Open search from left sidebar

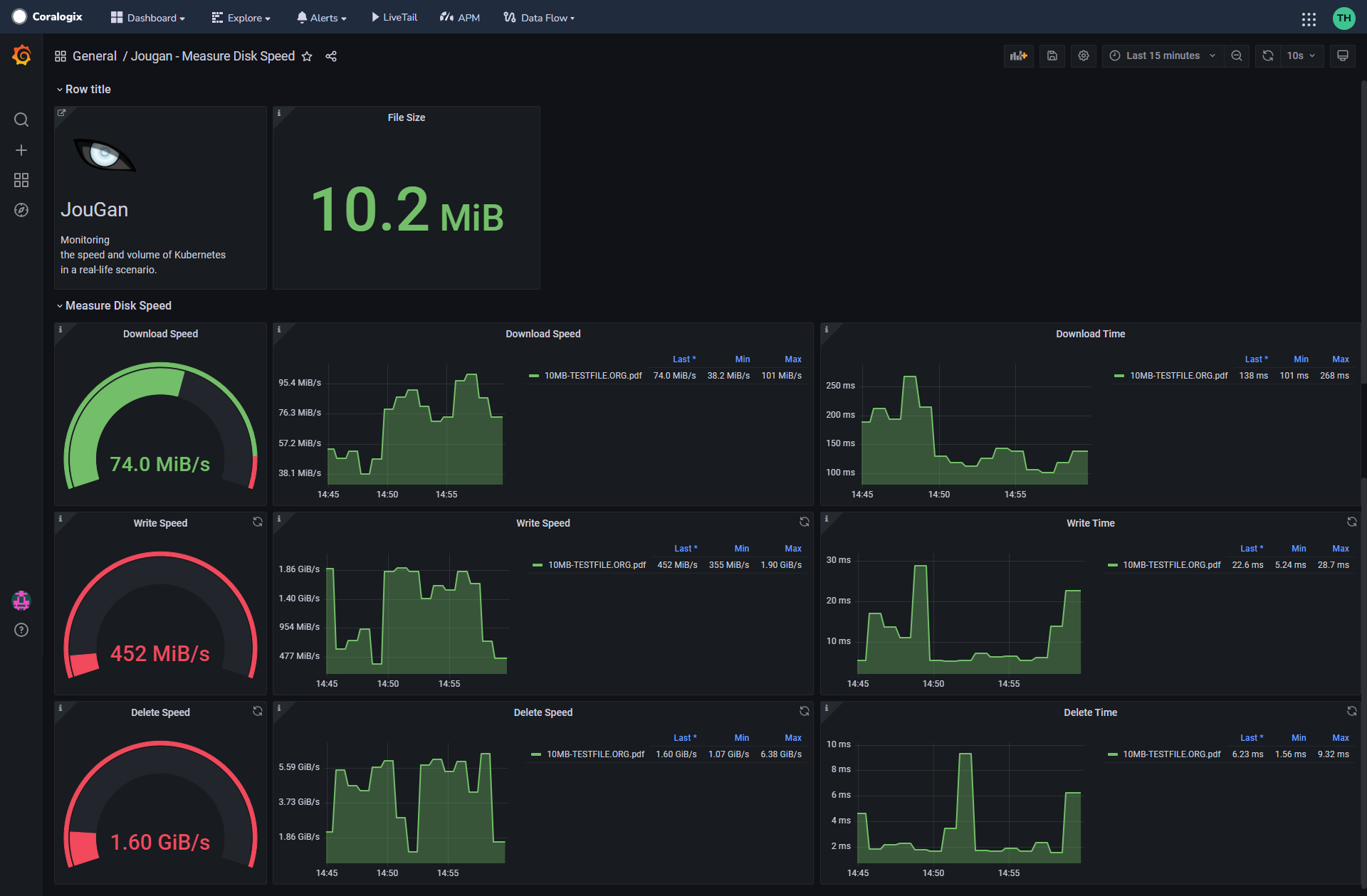coord(21,120)
